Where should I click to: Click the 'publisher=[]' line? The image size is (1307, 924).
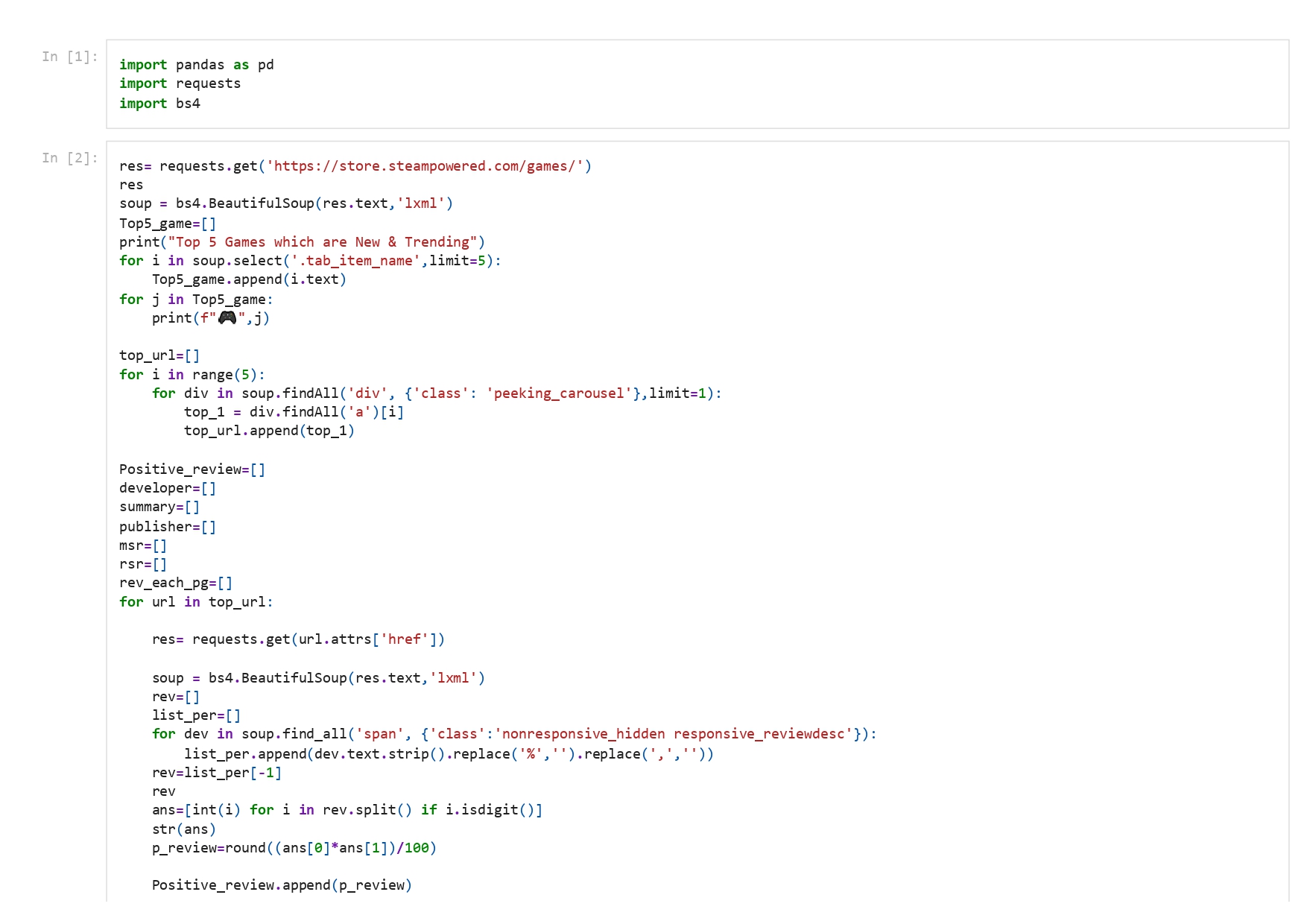pos(168,526)
